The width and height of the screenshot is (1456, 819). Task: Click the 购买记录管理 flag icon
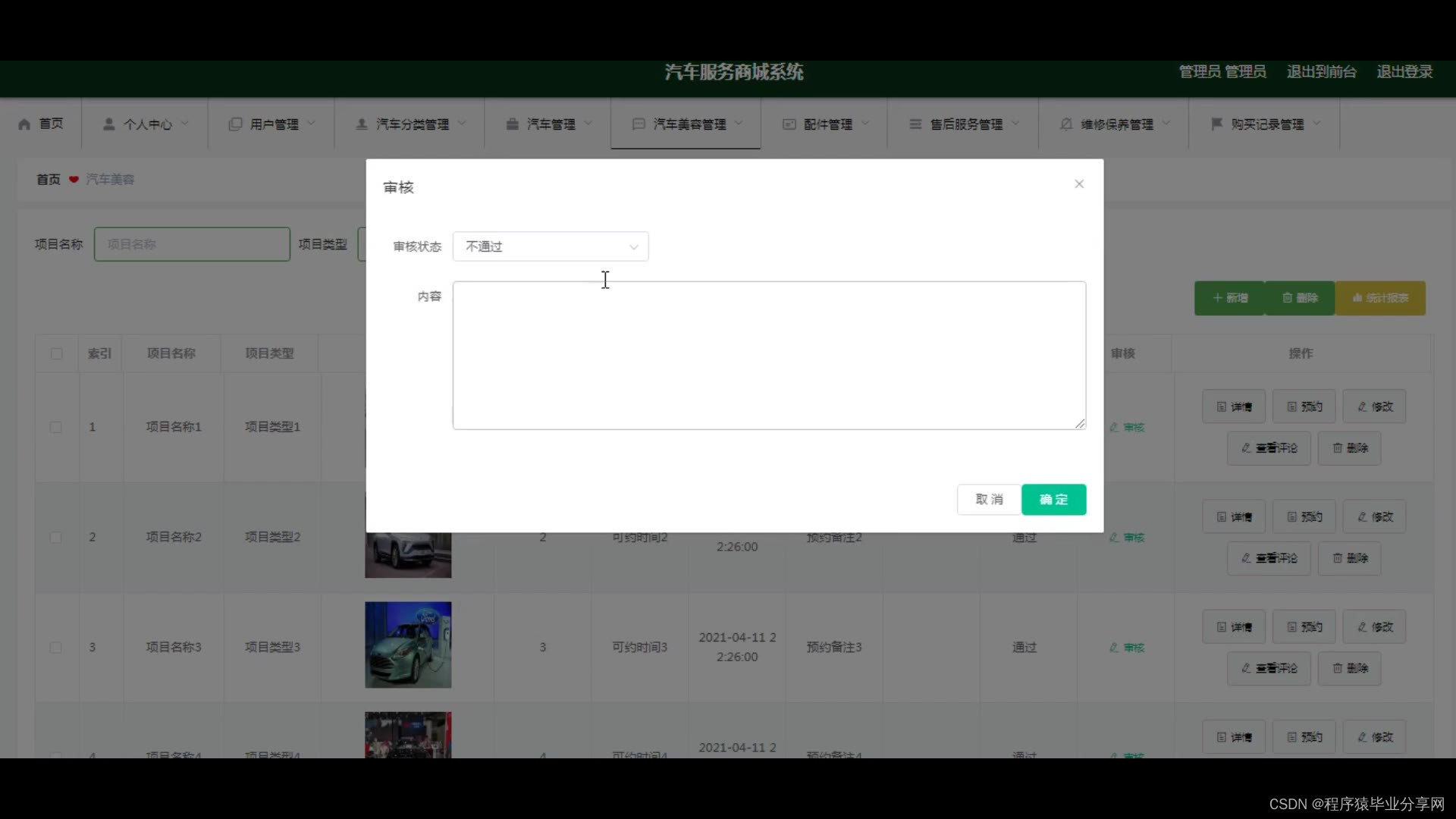coord(1216,124)
